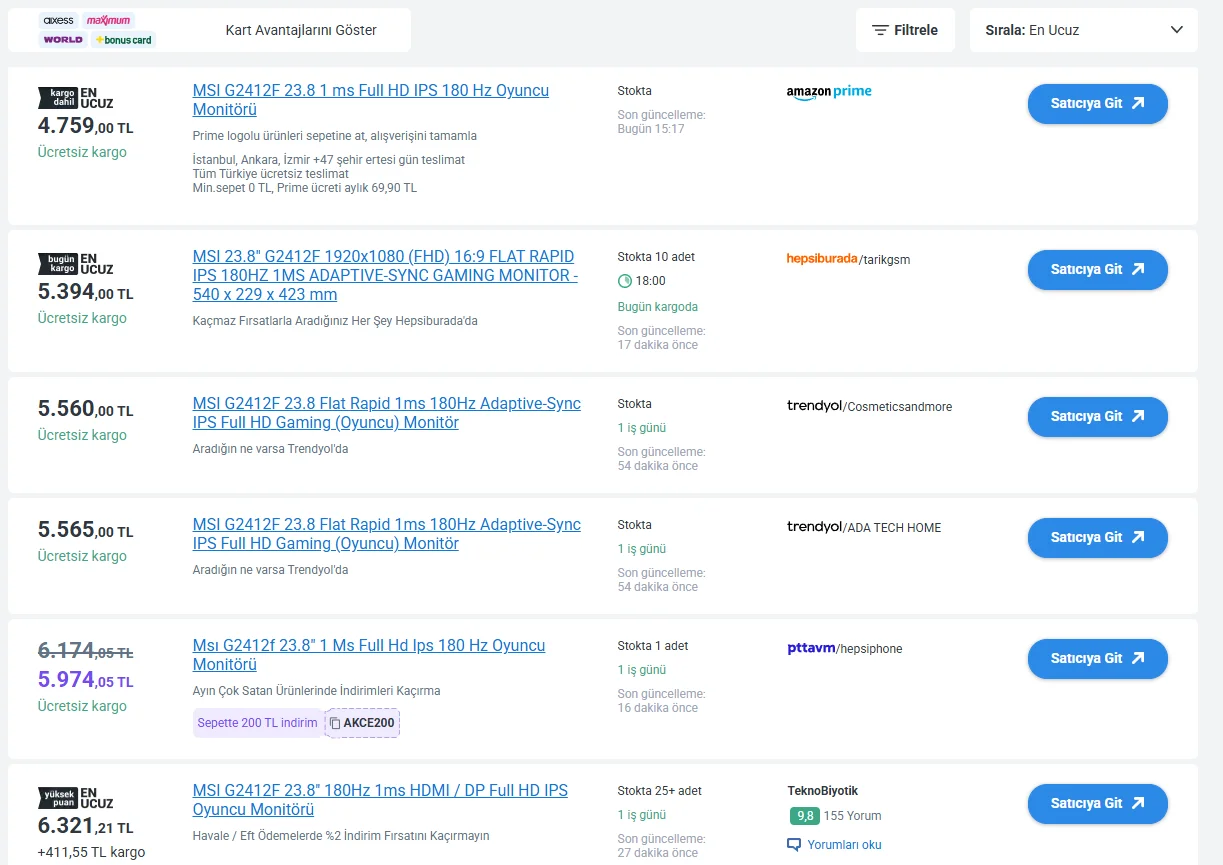Click the Stokta 10 adet text

click(x=656, y=257)
